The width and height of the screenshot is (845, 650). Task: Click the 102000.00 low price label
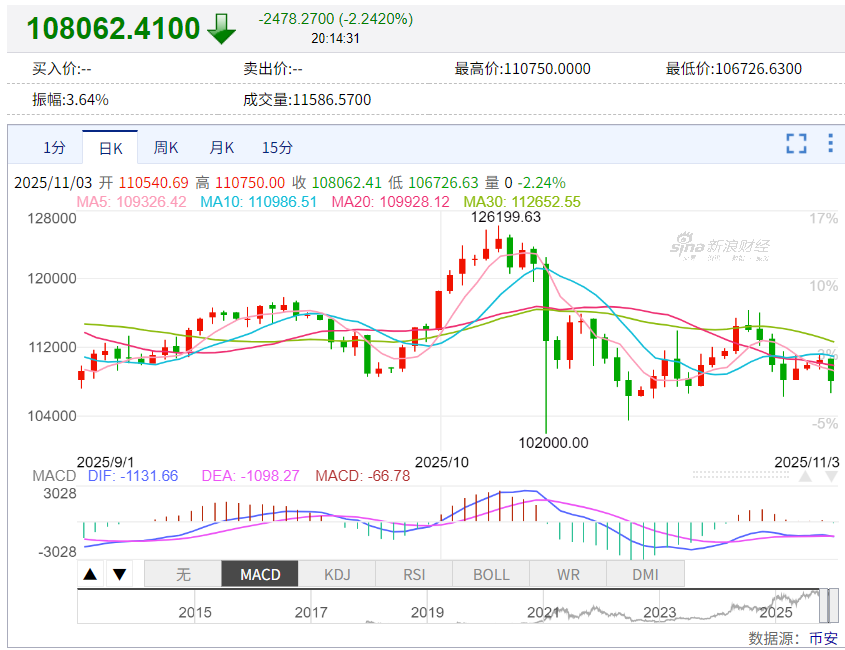coord(553,443)
